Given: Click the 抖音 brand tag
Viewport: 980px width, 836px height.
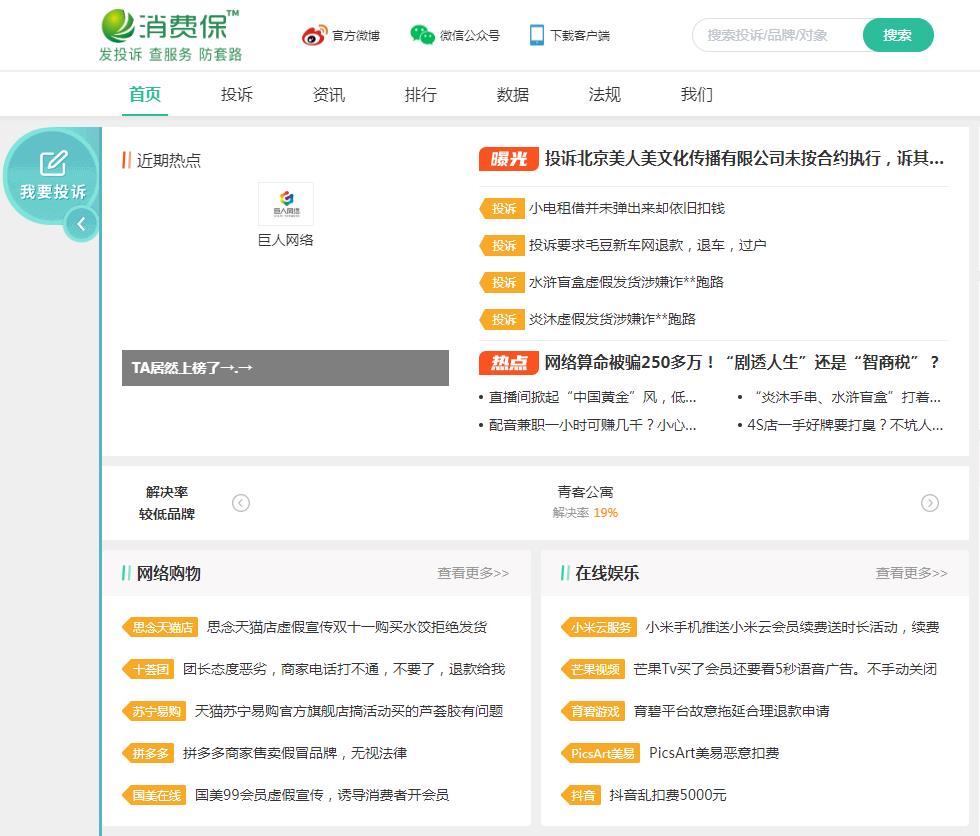Looking at the screenshot, I should point(581,796).
